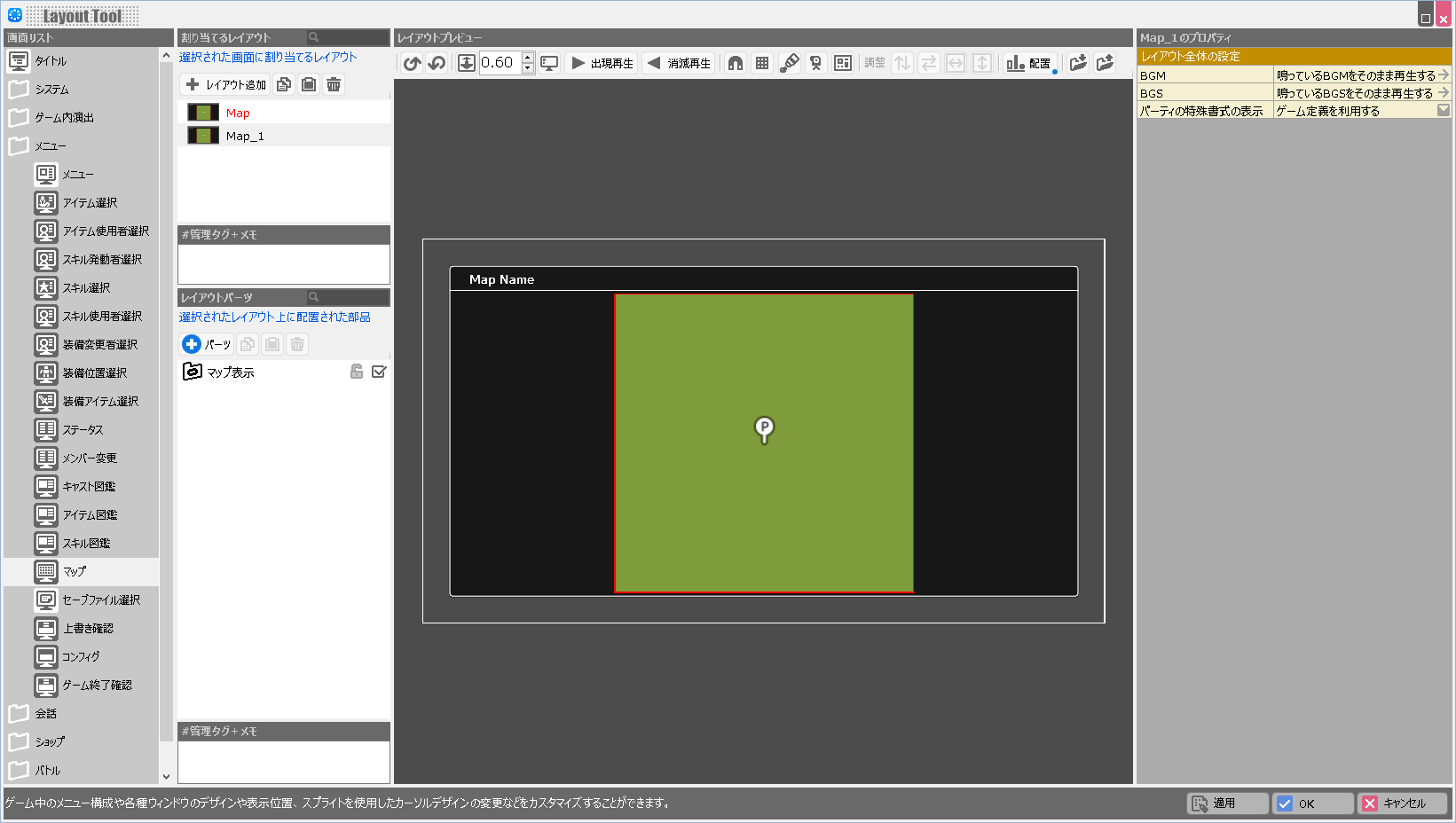Copy the selected layout with copy icon

284,84
